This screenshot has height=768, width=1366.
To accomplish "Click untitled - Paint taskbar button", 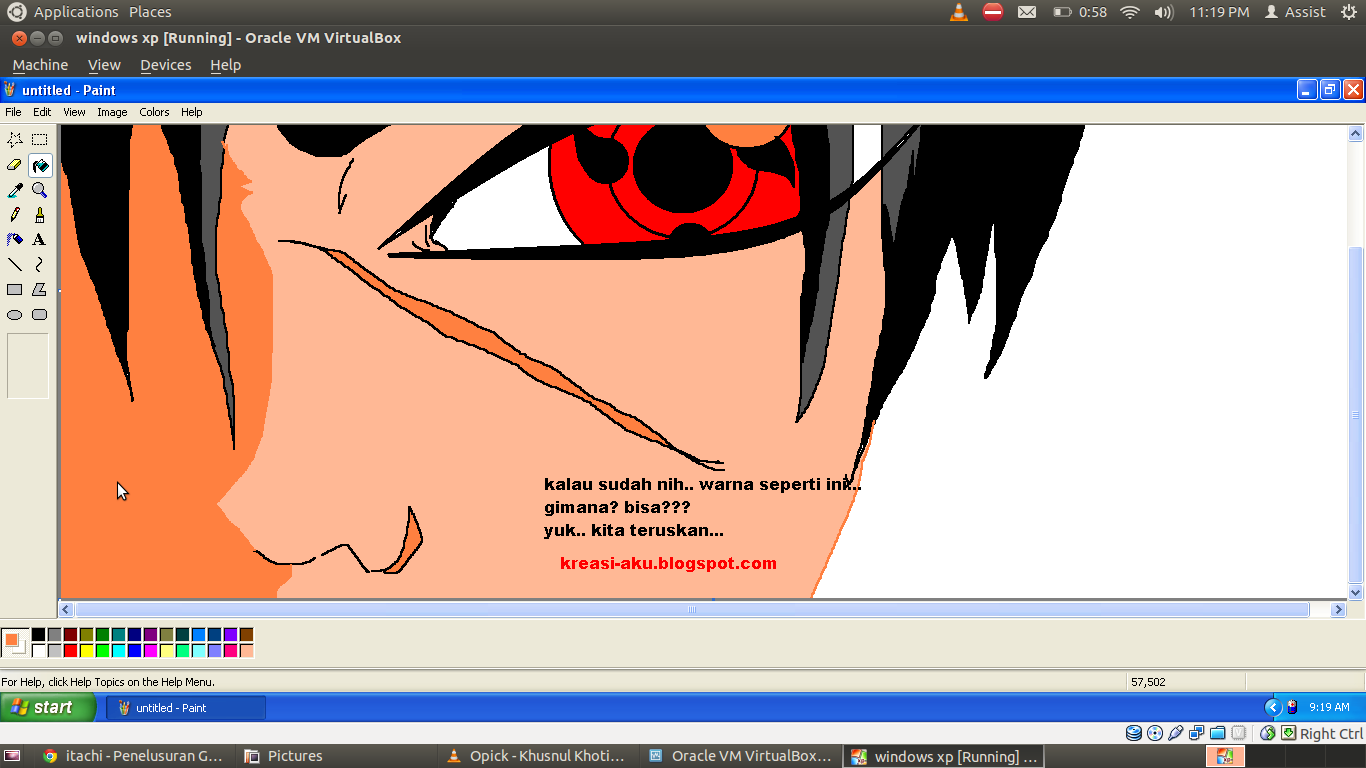I will 186,707.
